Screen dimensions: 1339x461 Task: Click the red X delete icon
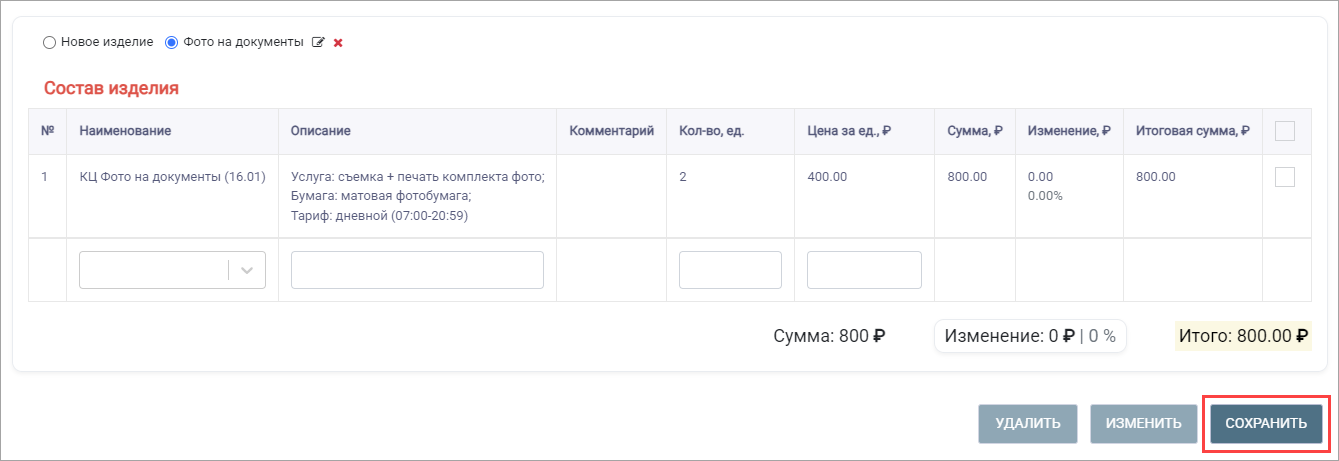(338, 43)
